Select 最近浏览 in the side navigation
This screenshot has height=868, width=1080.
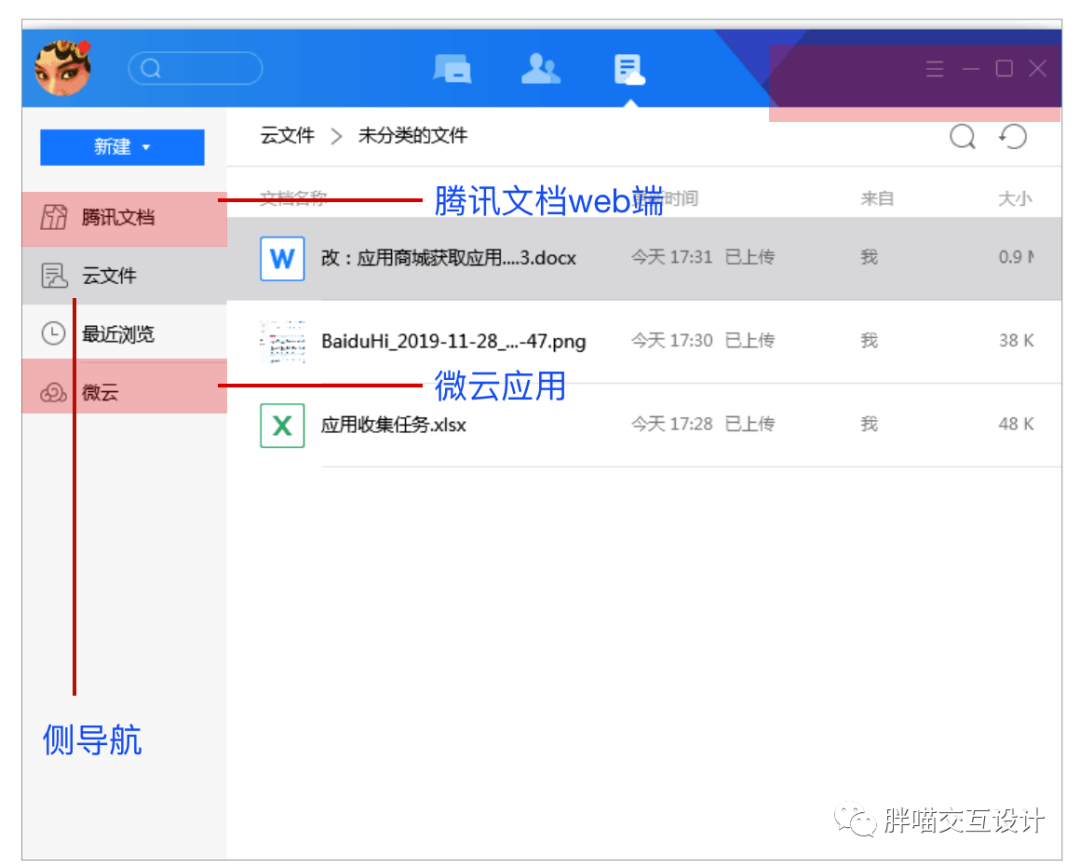coord(125,334)
